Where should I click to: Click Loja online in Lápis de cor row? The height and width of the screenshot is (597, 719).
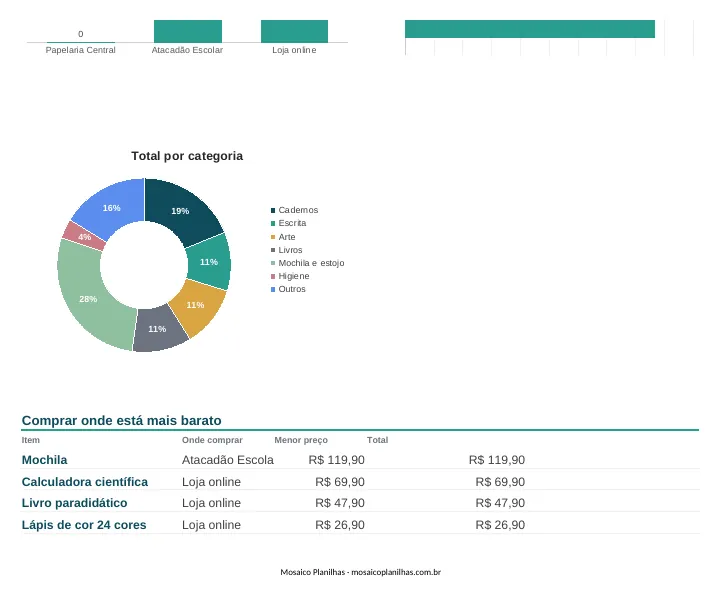point(211,525)
